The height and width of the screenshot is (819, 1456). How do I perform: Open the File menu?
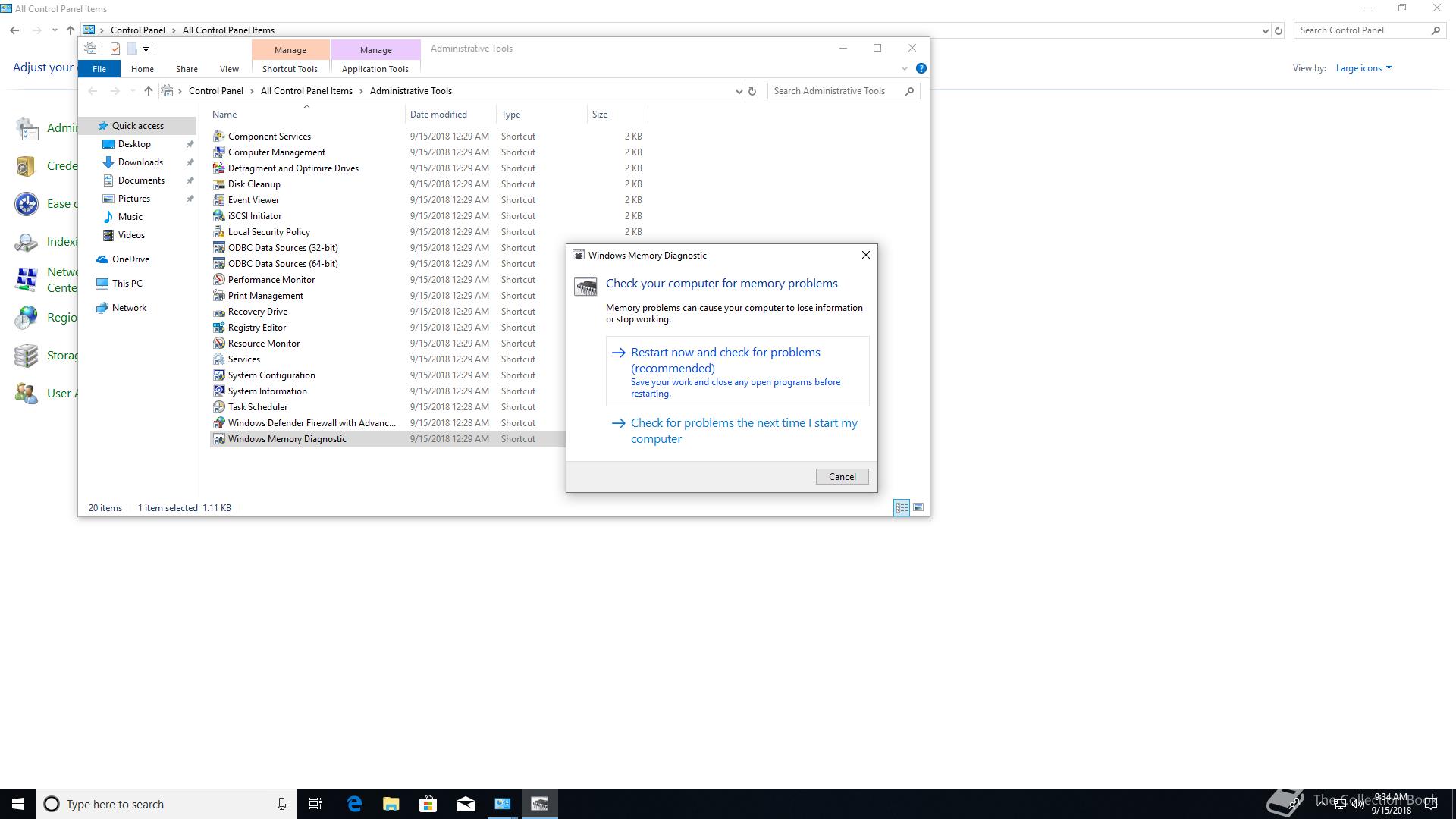coord(99,69)
